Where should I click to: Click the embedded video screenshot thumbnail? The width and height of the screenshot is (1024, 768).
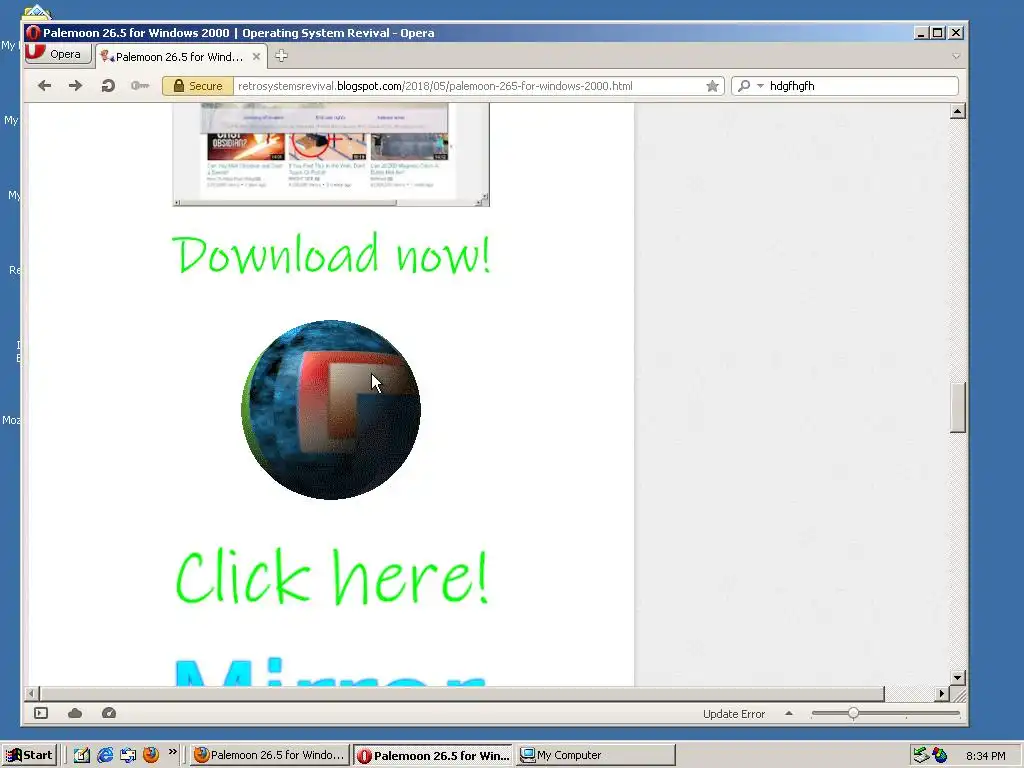click(330, 154)
